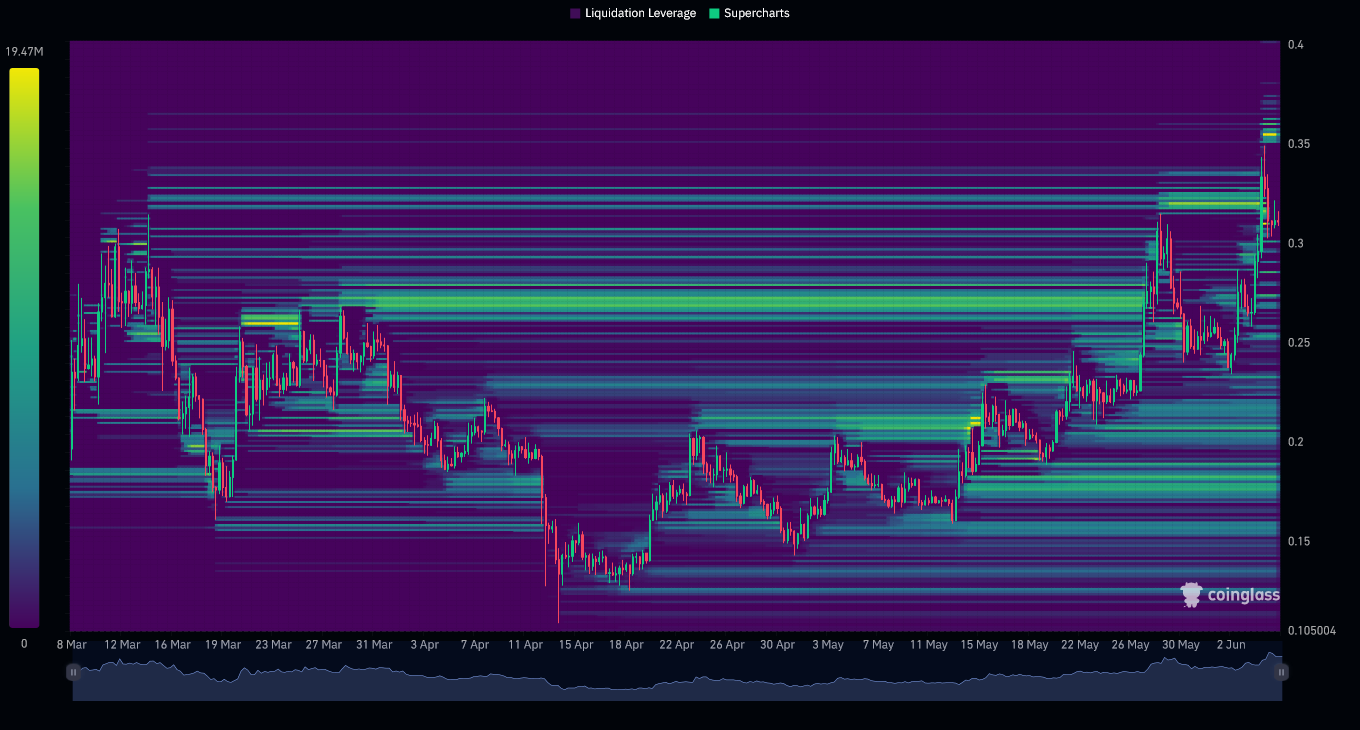Screen dimensions: 1360x730
Task: Click the 0.4 price axis label
Action: 1295,45
